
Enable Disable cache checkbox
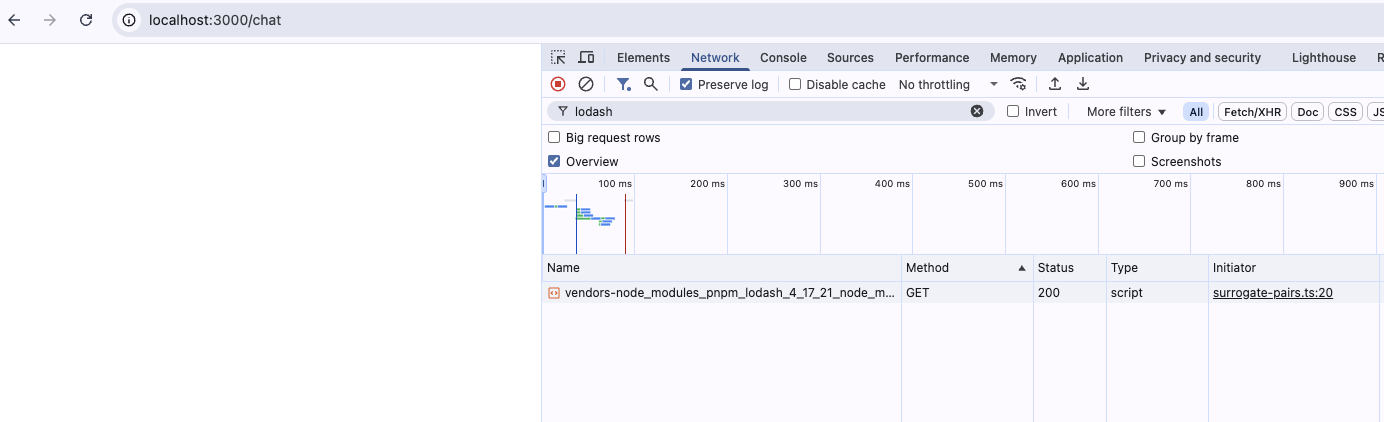[795, 84]
